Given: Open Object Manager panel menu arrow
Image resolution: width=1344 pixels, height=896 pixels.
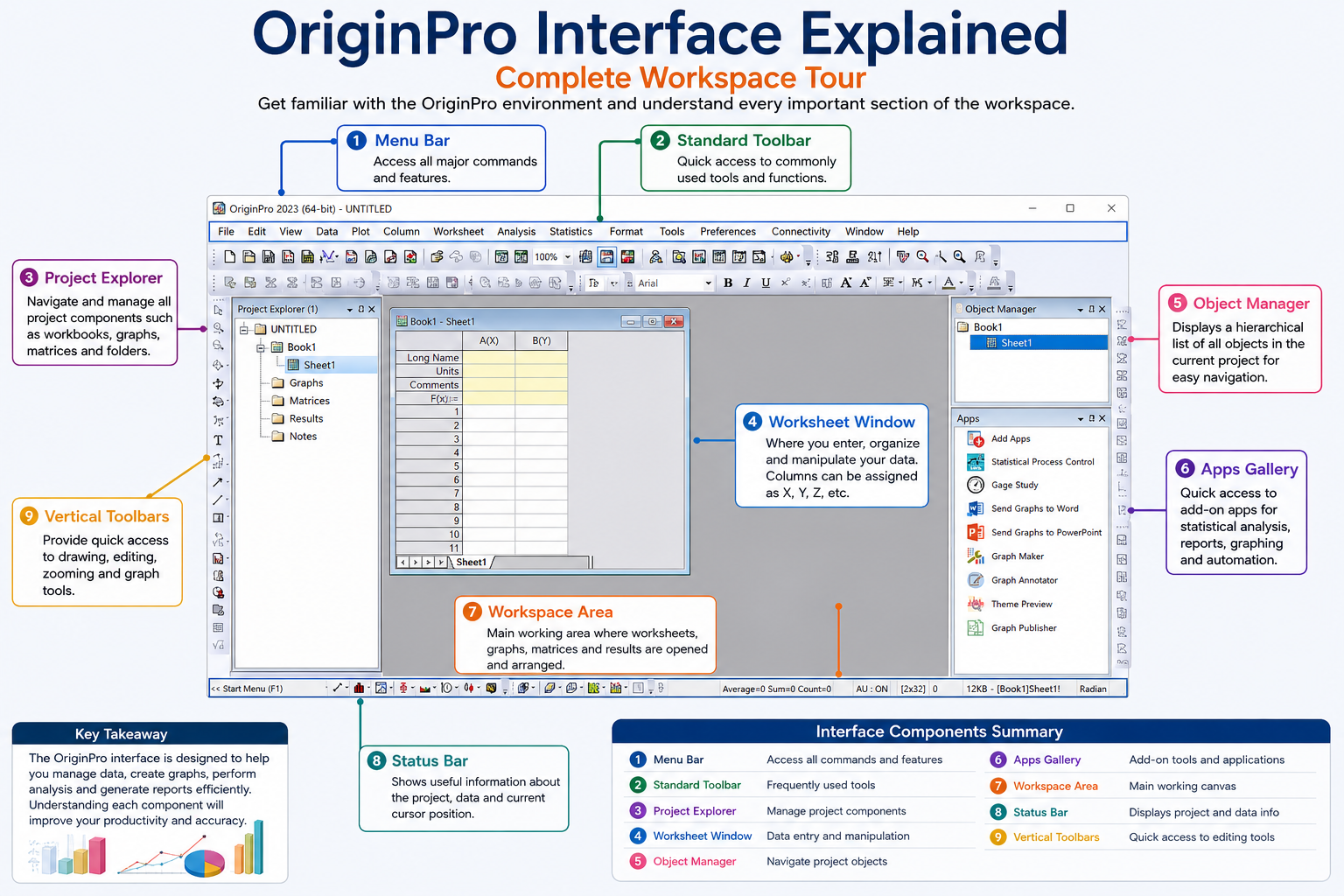Looking at the screenshot, I should [1080, 310].
